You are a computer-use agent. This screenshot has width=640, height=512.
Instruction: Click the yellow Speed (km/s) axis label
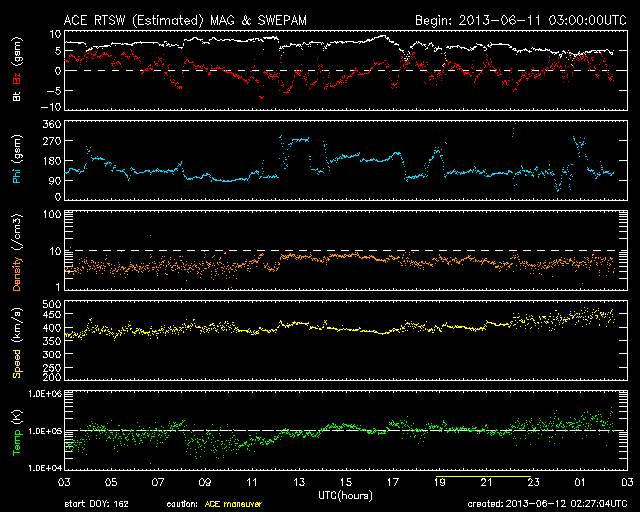pos(17,340)
